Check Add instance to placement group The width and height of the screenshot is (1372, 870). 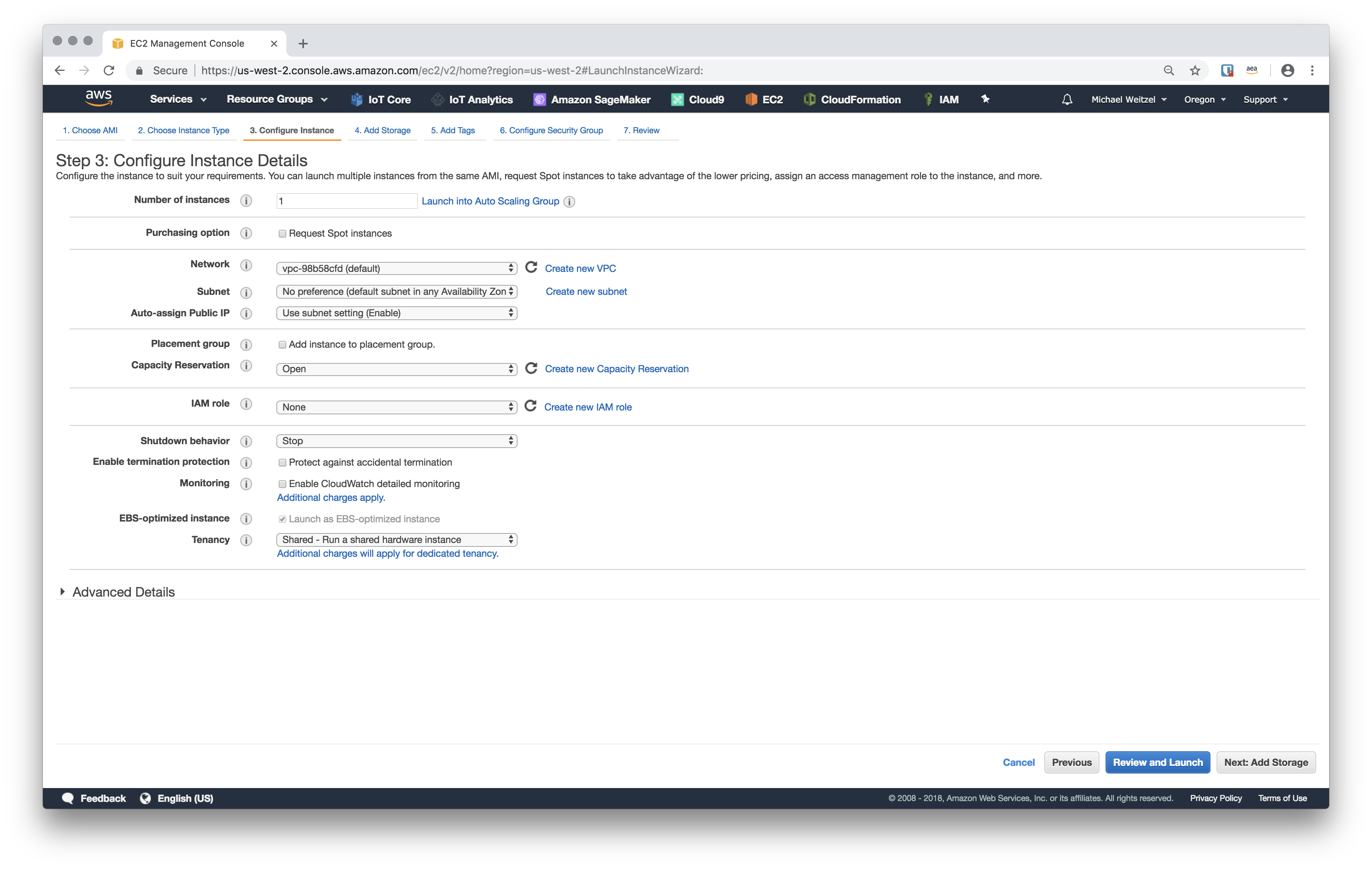(282, 344)
